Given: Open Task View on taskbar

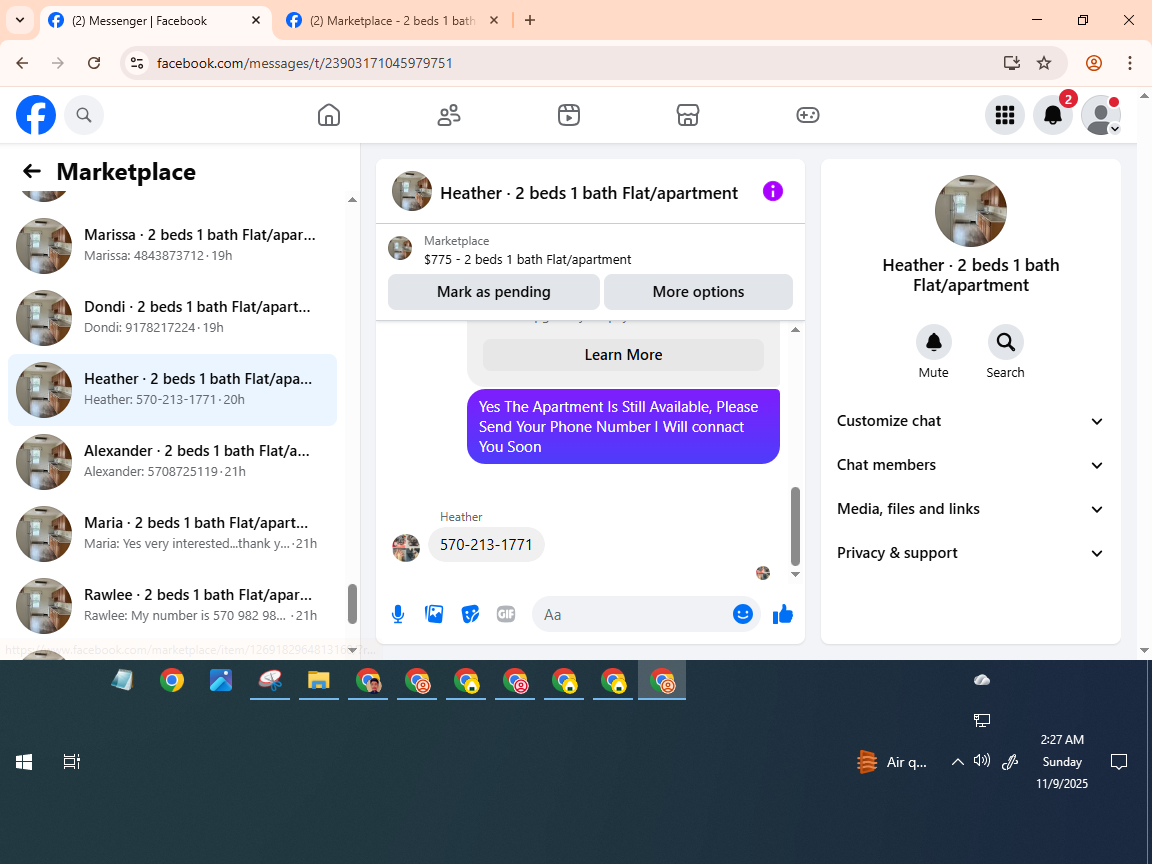Looking at the screenshot, I should pos(71,762).
